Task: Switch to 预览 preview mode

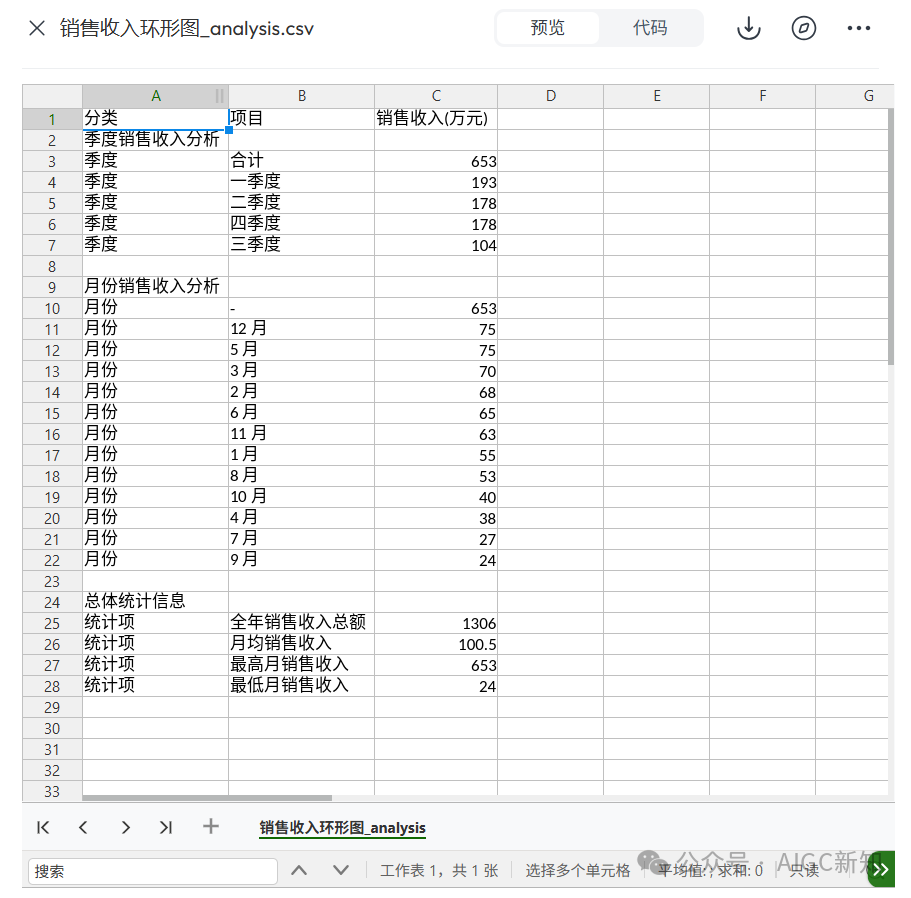Action: (547, 28)
